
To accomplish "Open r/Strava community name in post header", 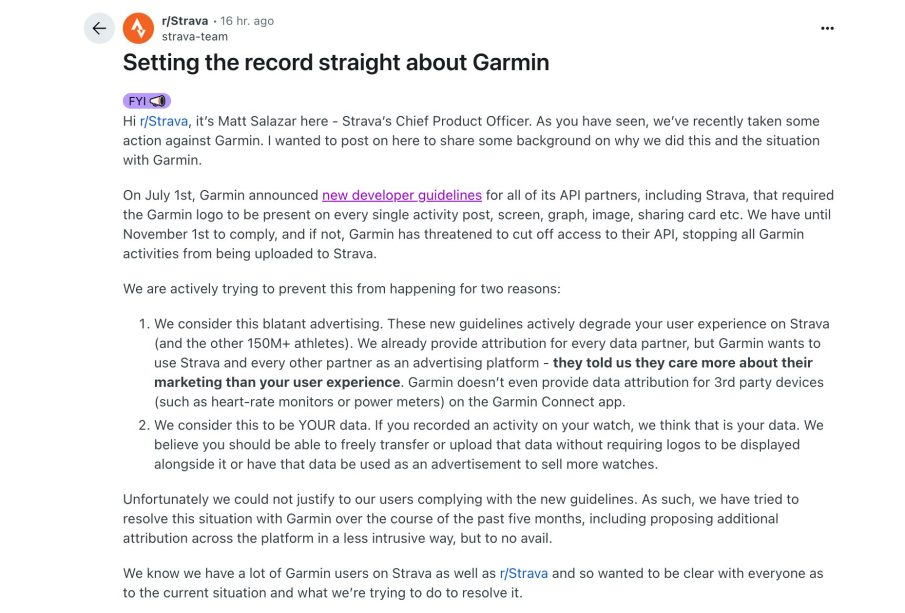I will pos(184,21).
